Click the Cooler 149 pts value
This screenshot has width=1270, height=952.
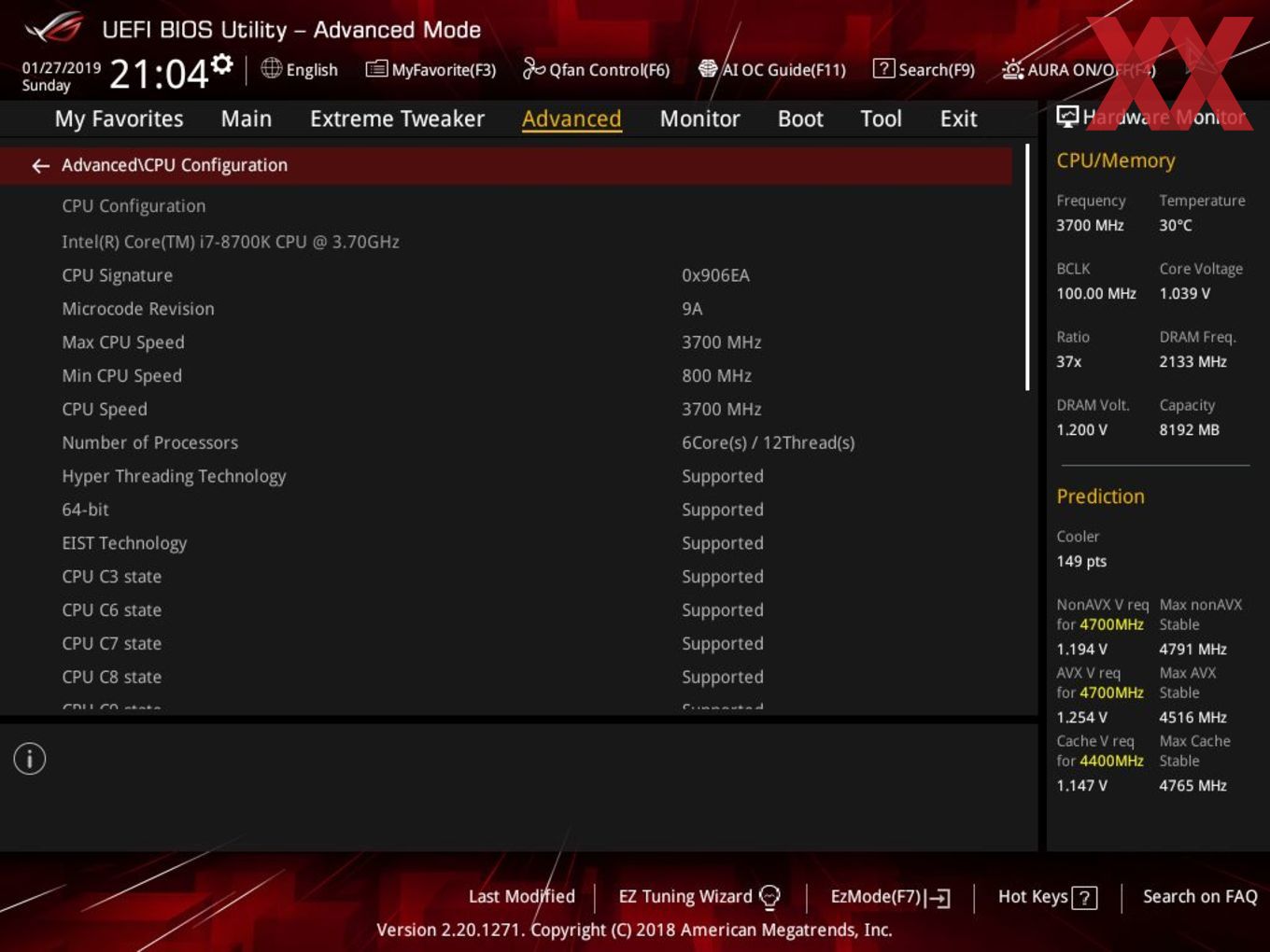(1081, 561)
